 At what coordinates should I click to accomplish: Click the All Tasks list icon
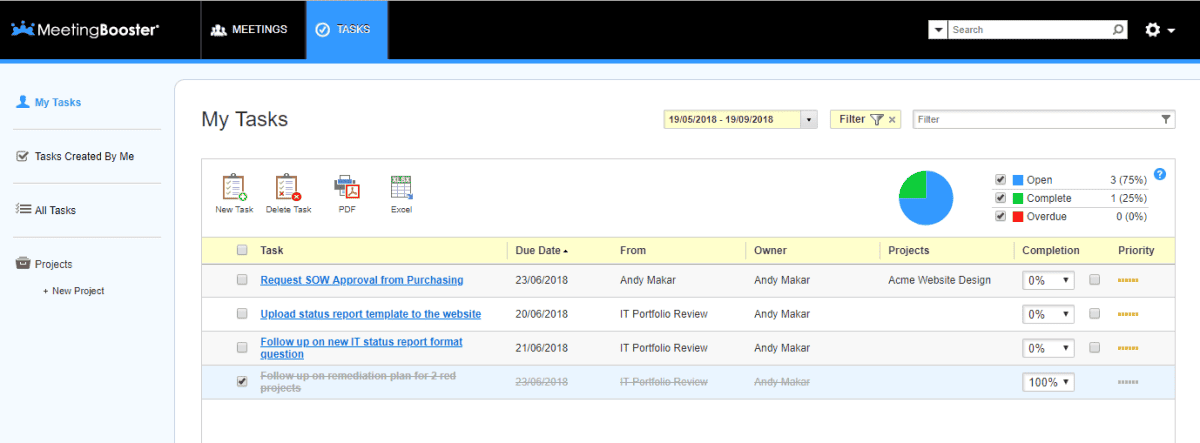[23, 210]
